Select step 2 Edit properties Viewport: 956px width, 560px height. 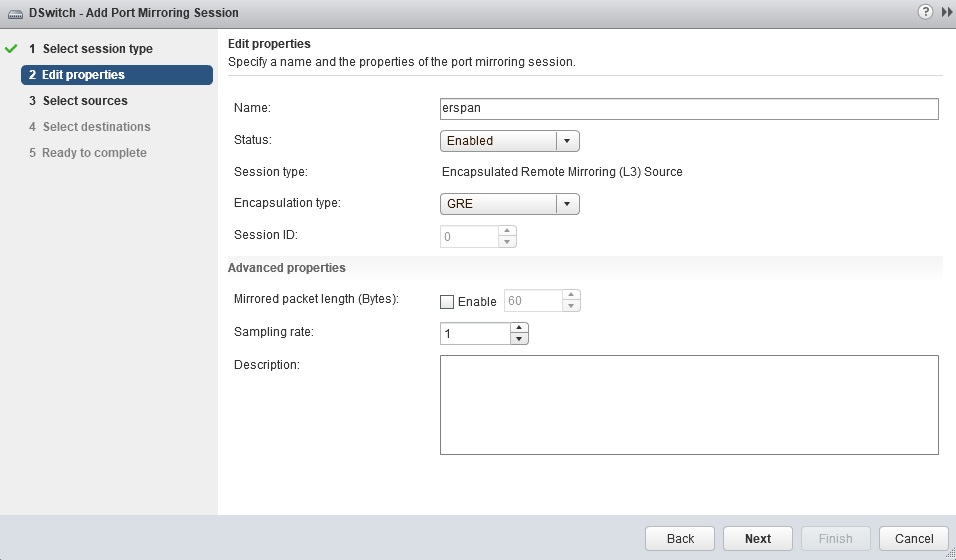(x=83, y=75)
